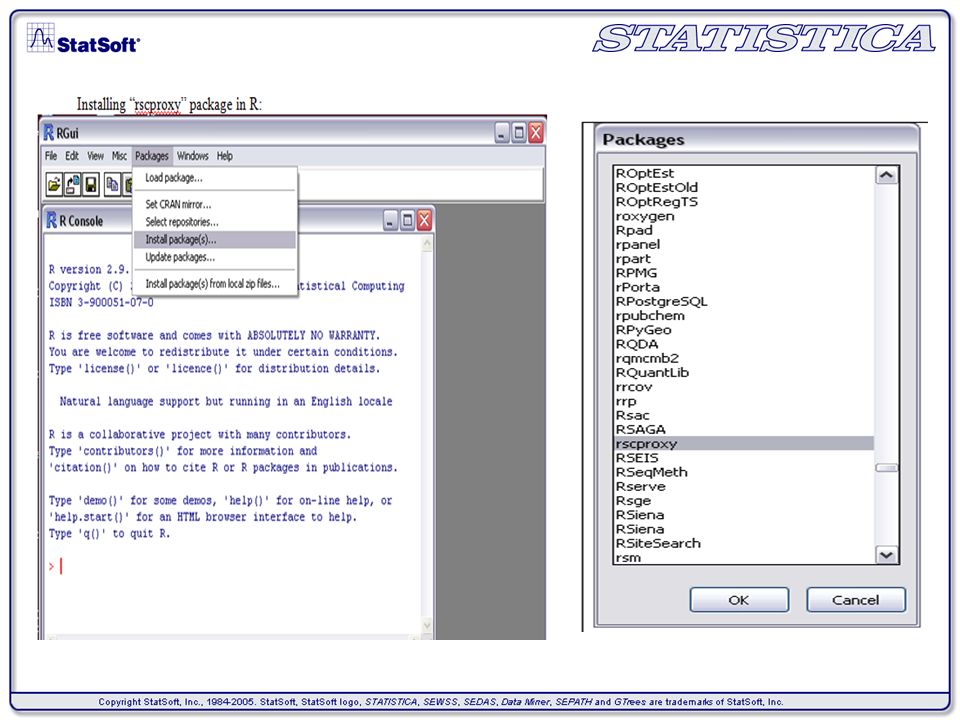Click the R logo icon in RGui title bar

(x=48, y=132)
